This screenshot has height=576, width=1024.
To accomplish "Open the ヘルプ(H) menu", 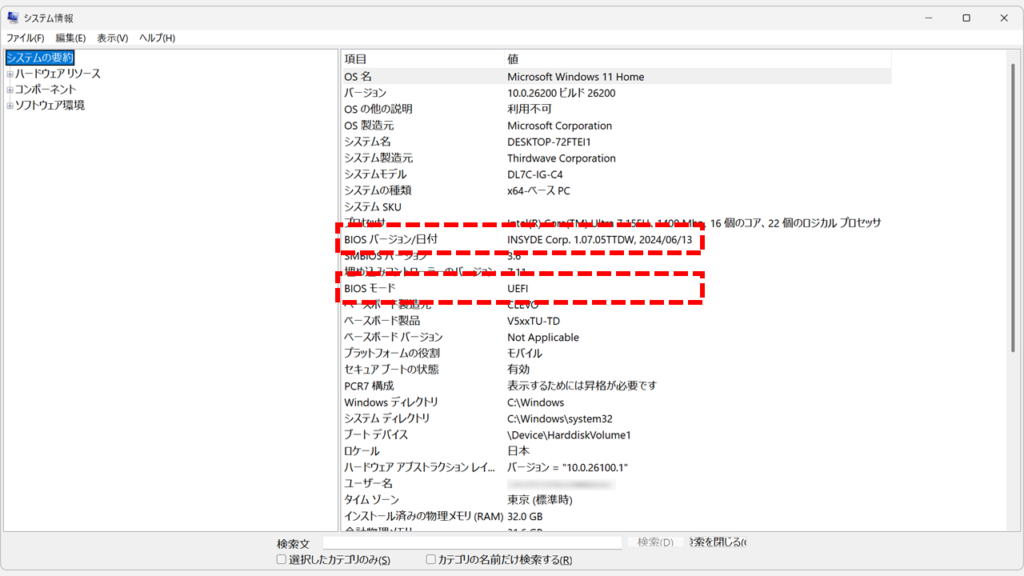I will (157, 38).
